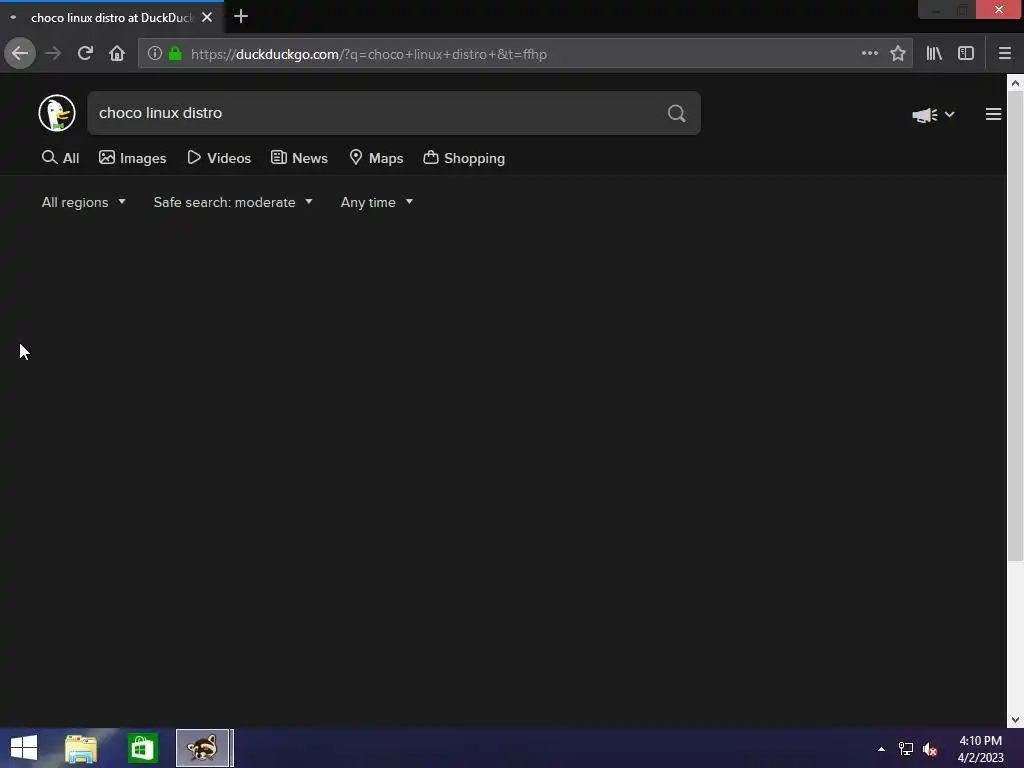This screenshot has width=1024, height=768.
Task: Open page actions three-dot menu
Action: [x=869, y=54]
